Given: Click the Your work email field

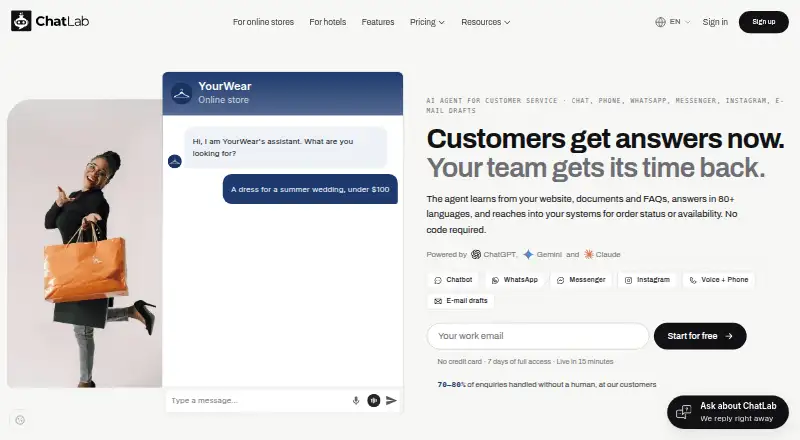Looking at the screenshot, I should [538, 336].
